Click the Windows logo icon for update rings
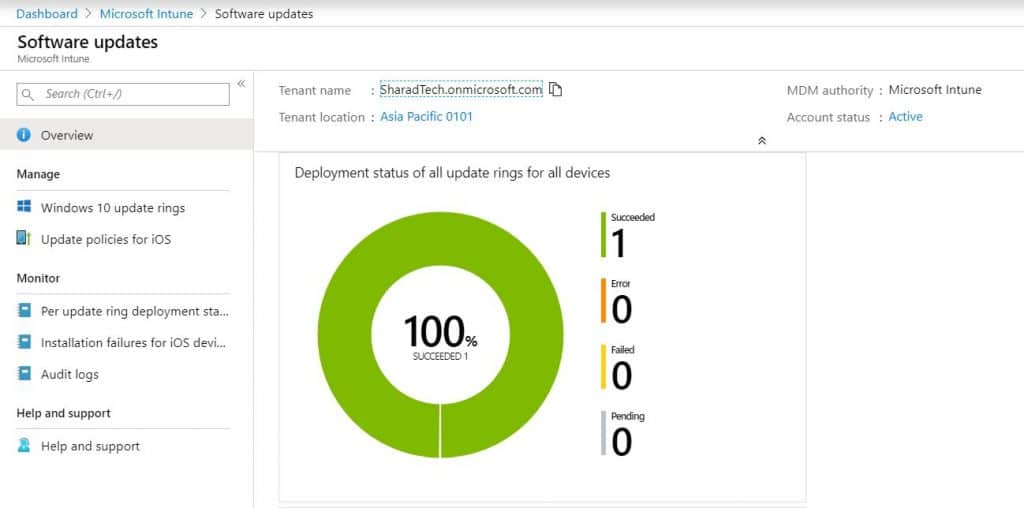 (x=24, y=206)
